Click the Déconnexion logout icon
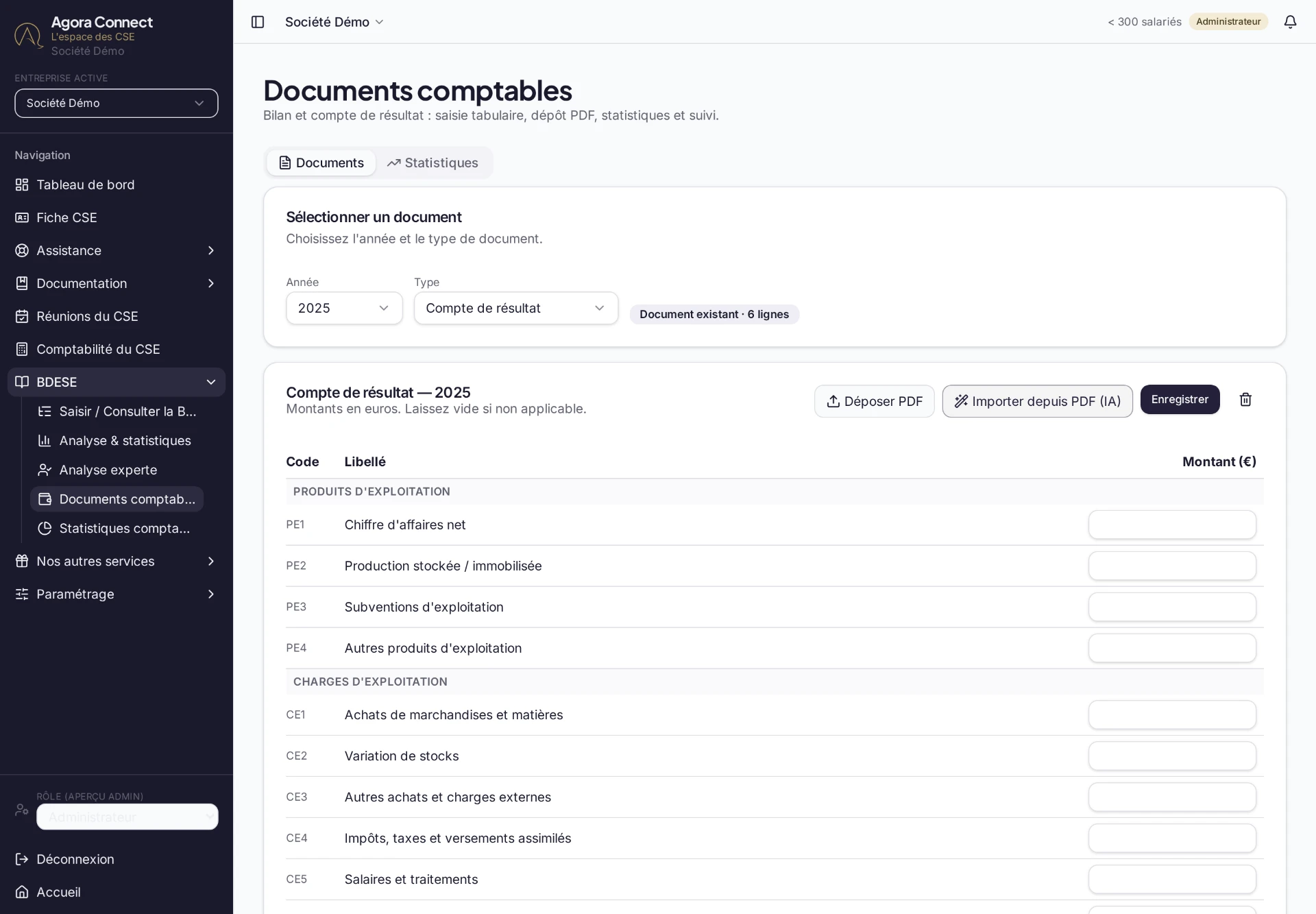Screen dimensions: 1316x914 (x=22, y=859)
